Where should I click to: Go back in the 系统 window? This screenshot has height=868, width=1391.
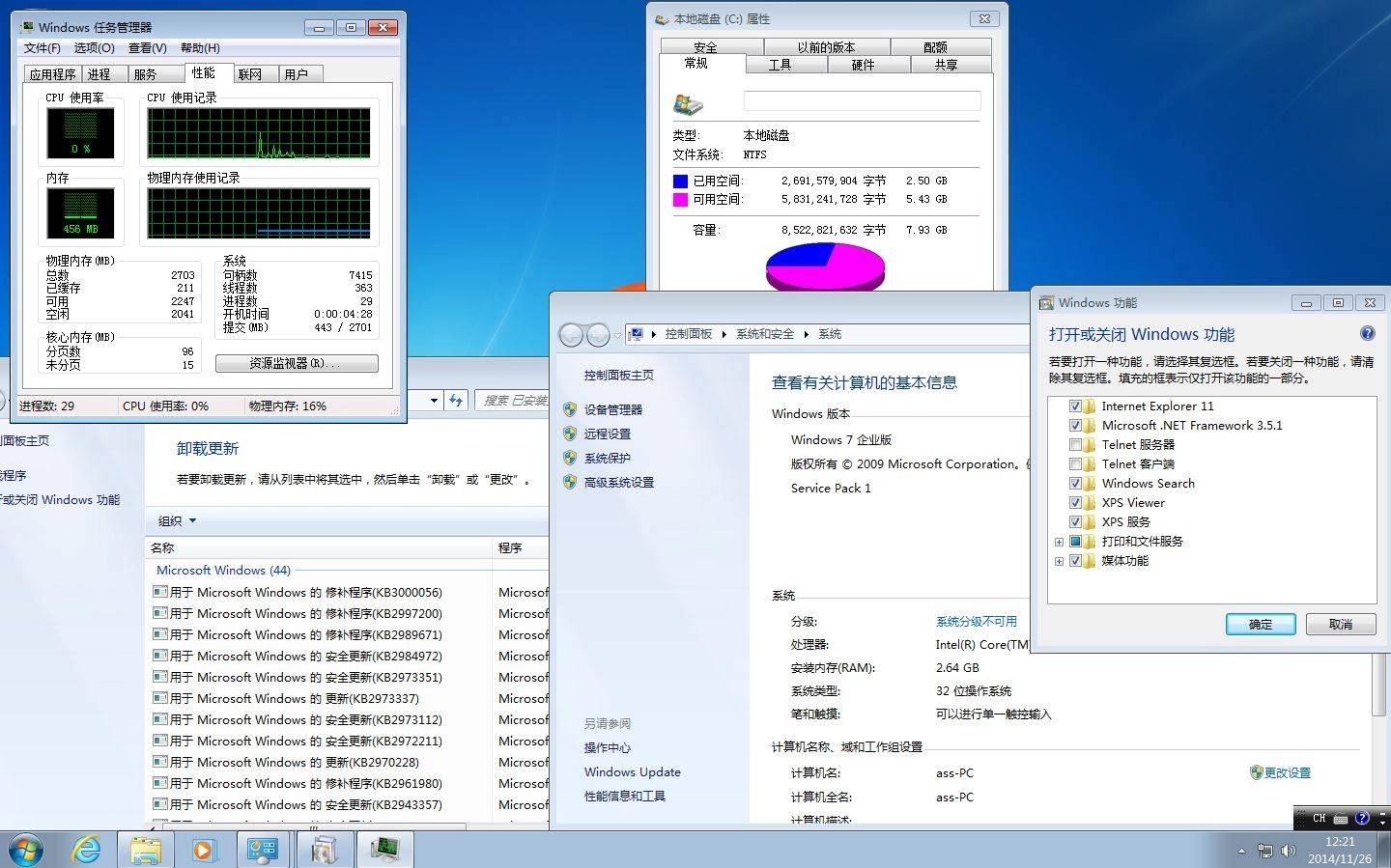[571, 335]
